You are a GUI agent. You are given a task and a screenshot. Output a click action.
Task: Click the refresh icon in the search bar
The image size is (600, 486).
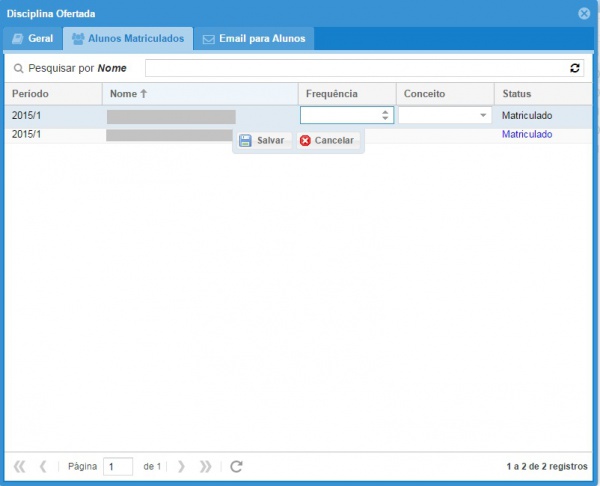click(x=575, y=68)
